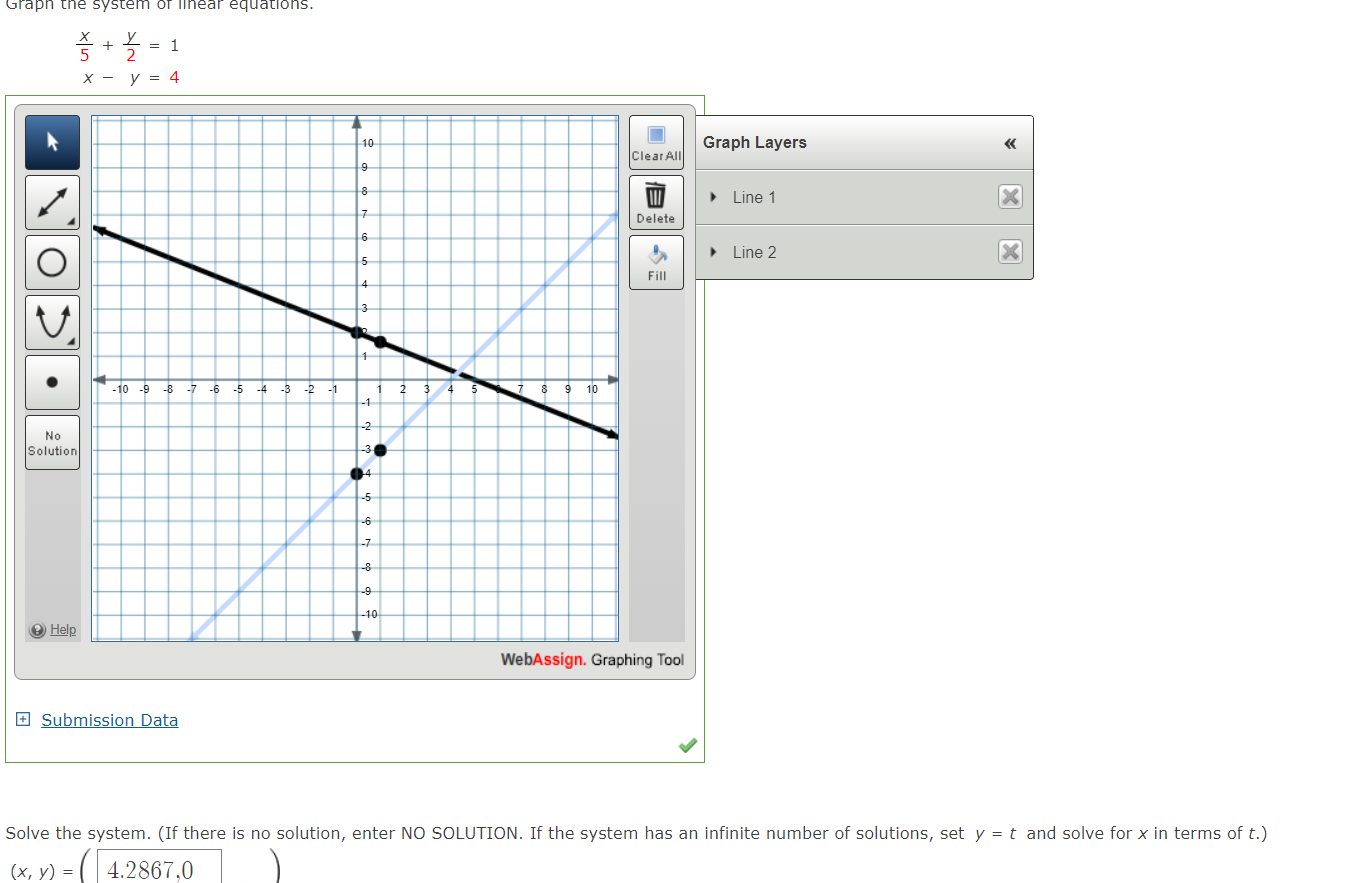
Task: Select the parabola drawing tool
Action: (x=51, y=321)
